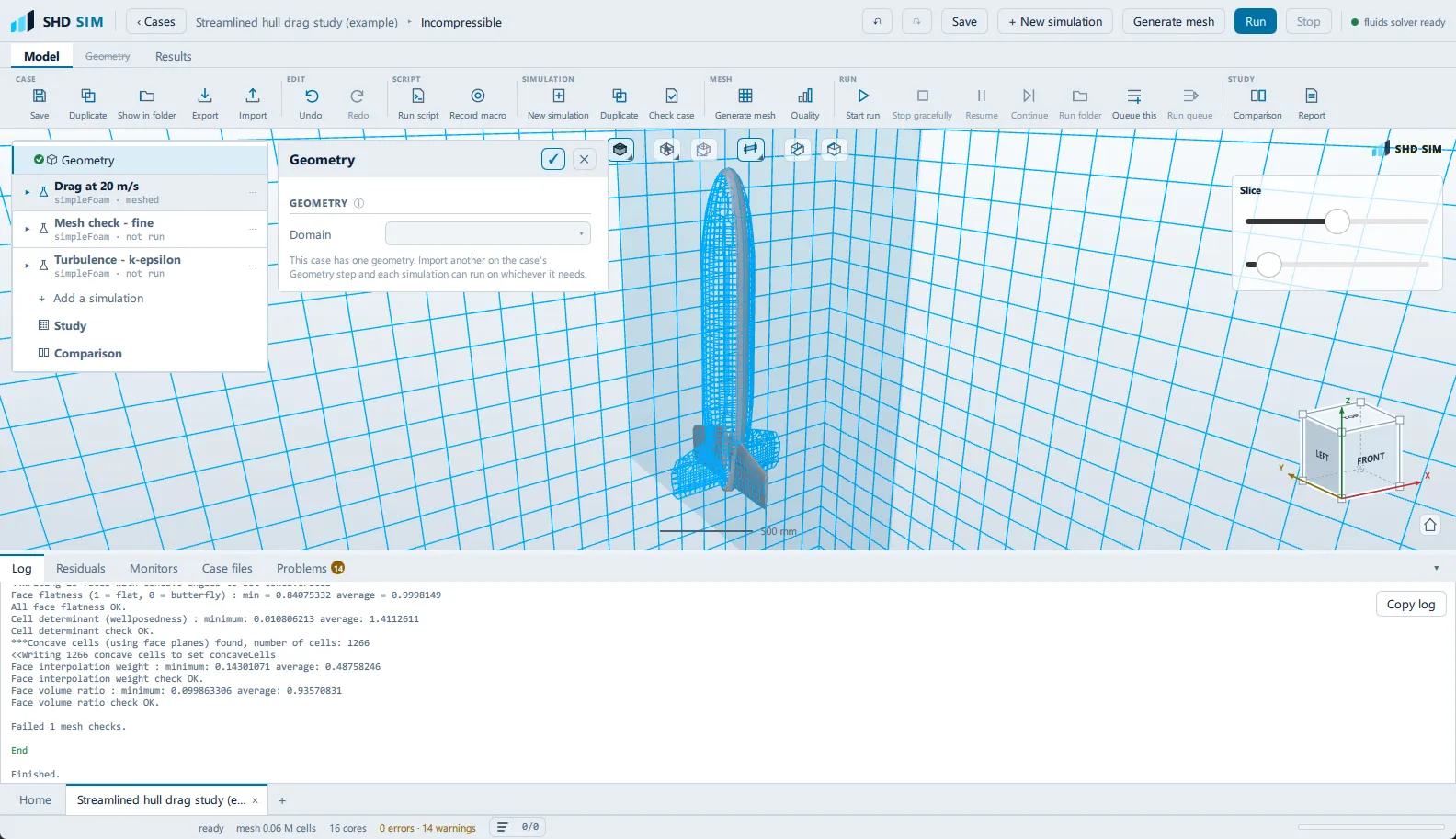Open the Problems tab
Image resolution: width=1456 pixels, height=839 pixels.
[x=311, y=568]
